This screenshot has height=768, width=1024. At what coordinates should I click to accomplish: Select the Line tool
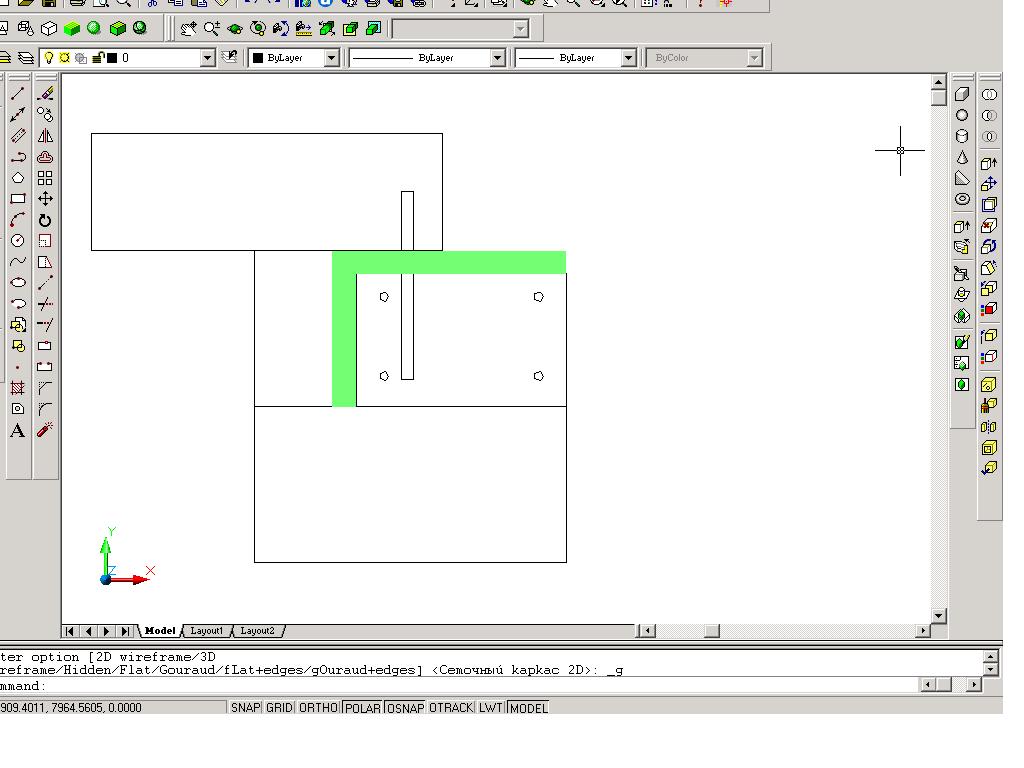pyautogui.click(x=18, y=94)
